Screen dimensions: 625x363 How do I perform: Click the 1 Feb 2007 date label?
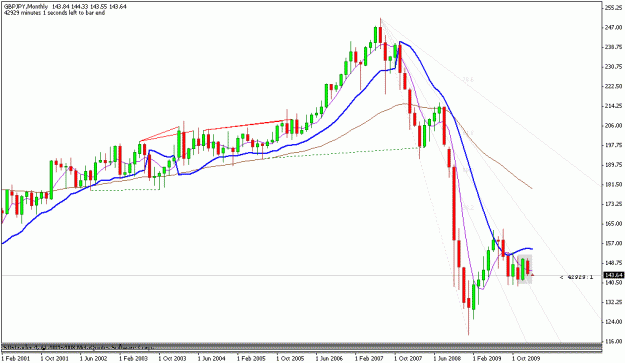pos(369,358)
